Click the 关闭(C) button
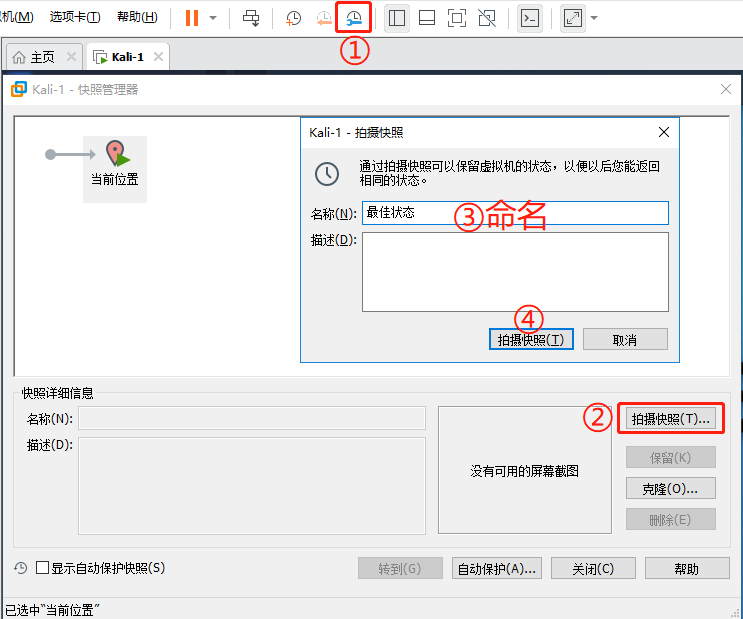Image resolution: width=743 pixels, height=619 pixels. (593, 568)
